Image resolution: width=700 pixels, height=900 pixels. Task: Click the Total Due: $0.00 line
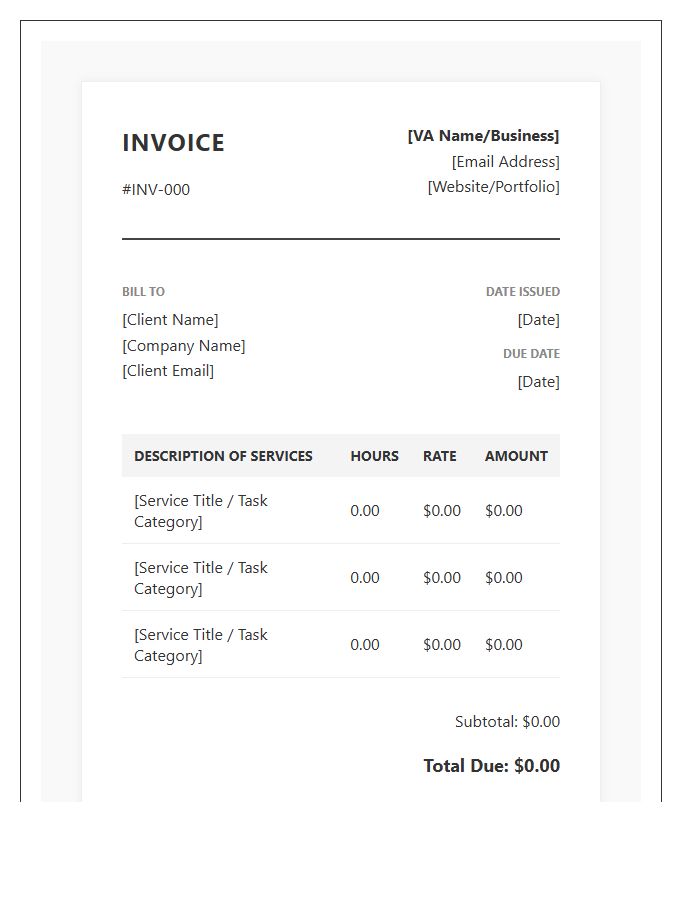(492, 766)
